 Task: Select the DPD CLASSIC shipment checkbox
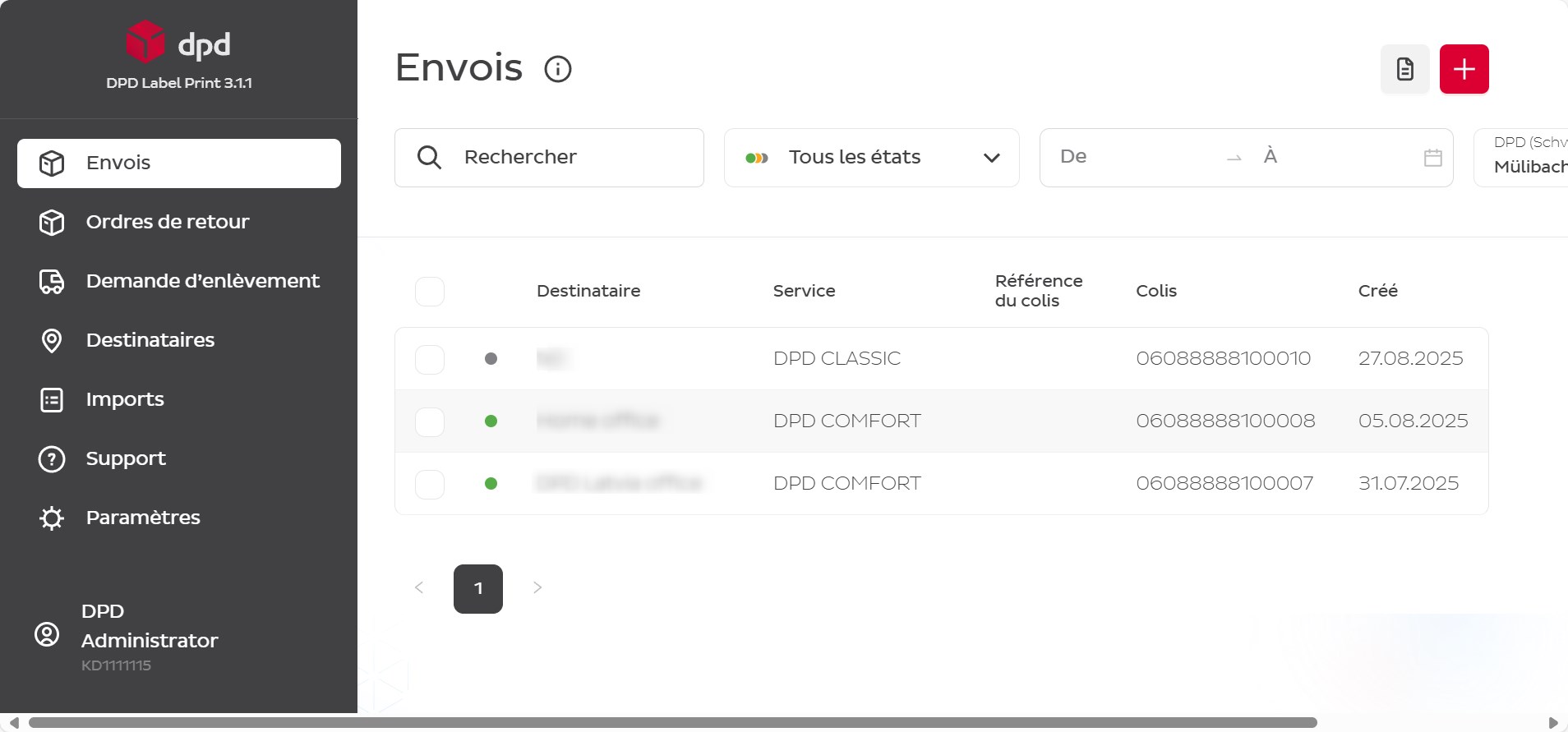430,360
